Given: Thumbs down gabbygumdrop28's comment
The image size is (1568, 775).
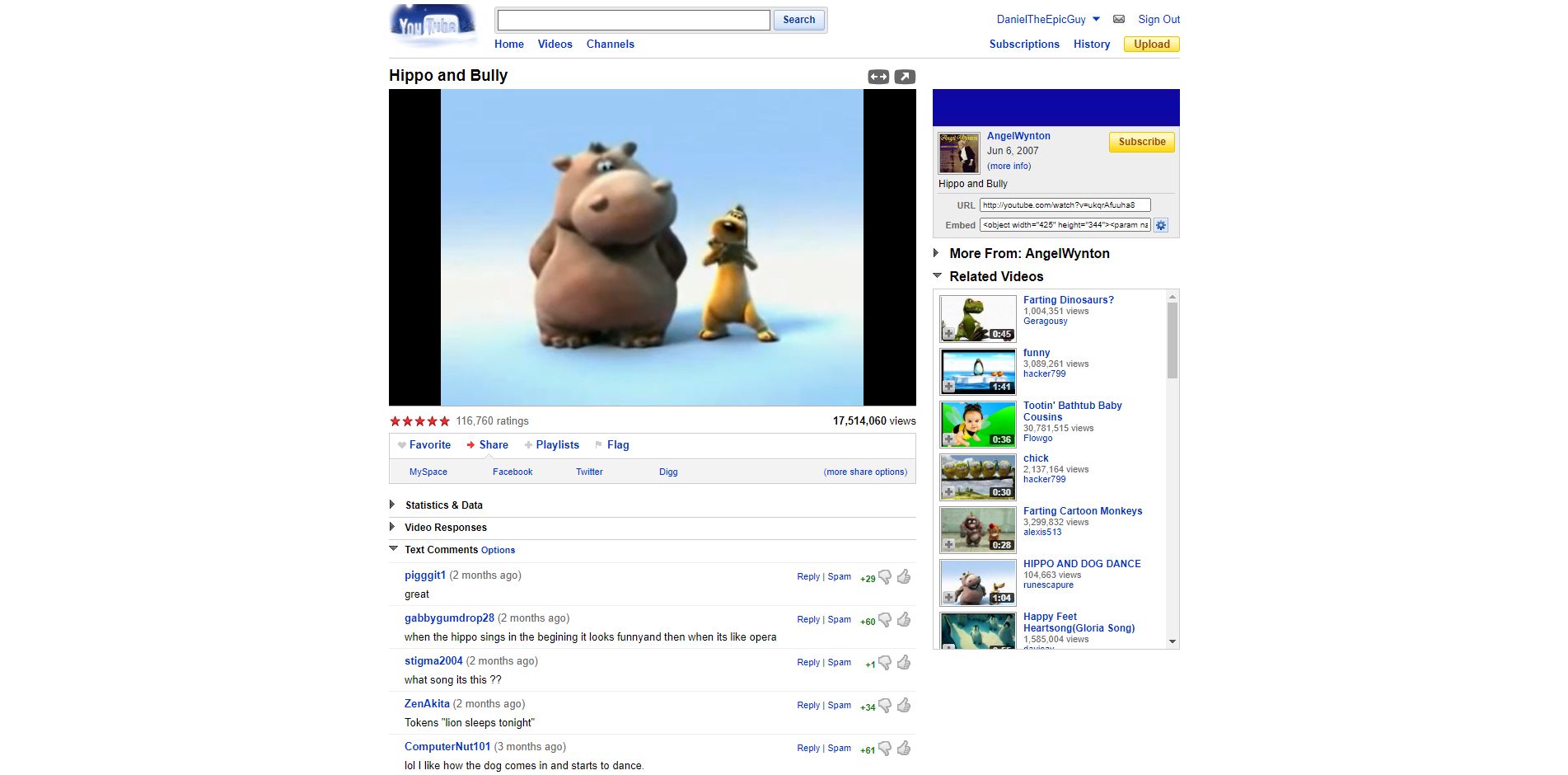Looking at the screenshot, I should 885,620.
